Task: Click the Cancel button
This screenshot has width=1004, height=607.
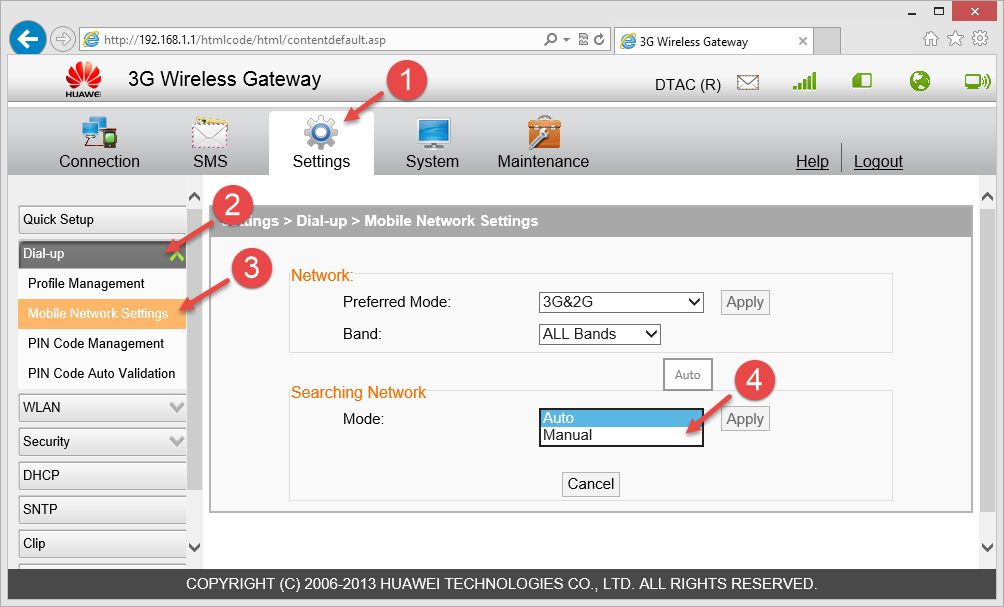Action: [590, 484]
